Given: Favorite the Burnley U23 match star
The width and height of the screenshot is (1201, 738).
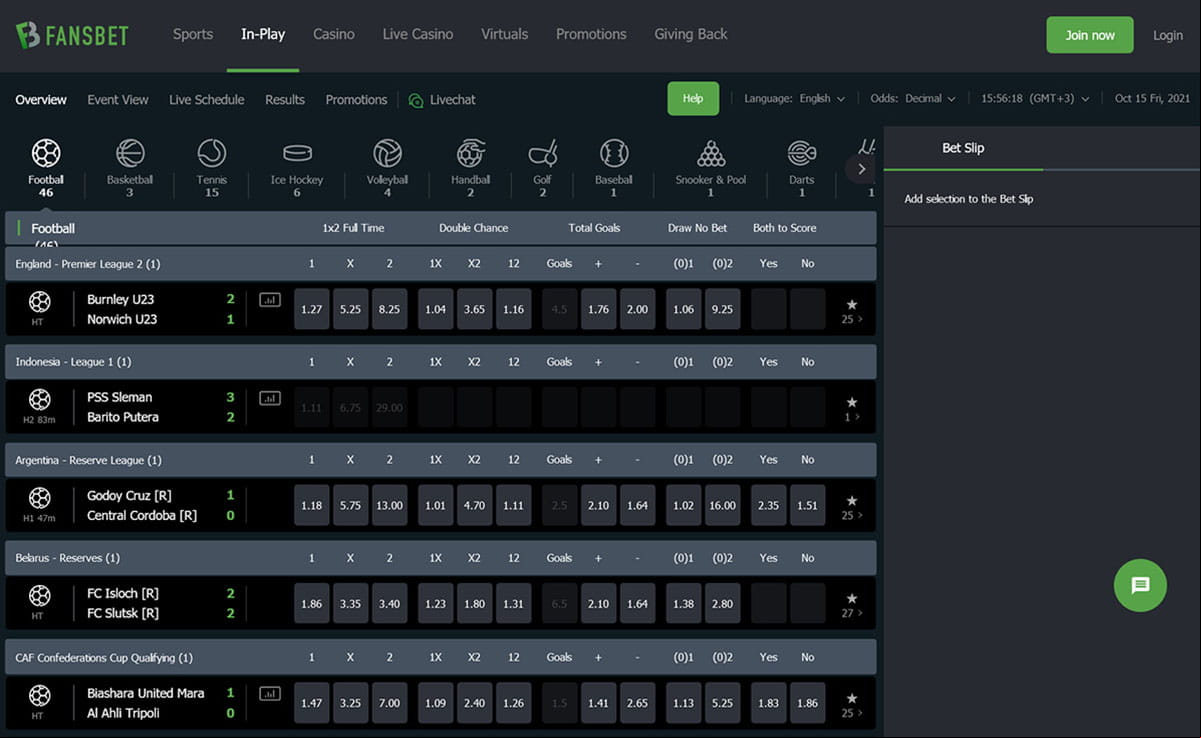Looking at the screenshot, I should (x=852, y=304).
